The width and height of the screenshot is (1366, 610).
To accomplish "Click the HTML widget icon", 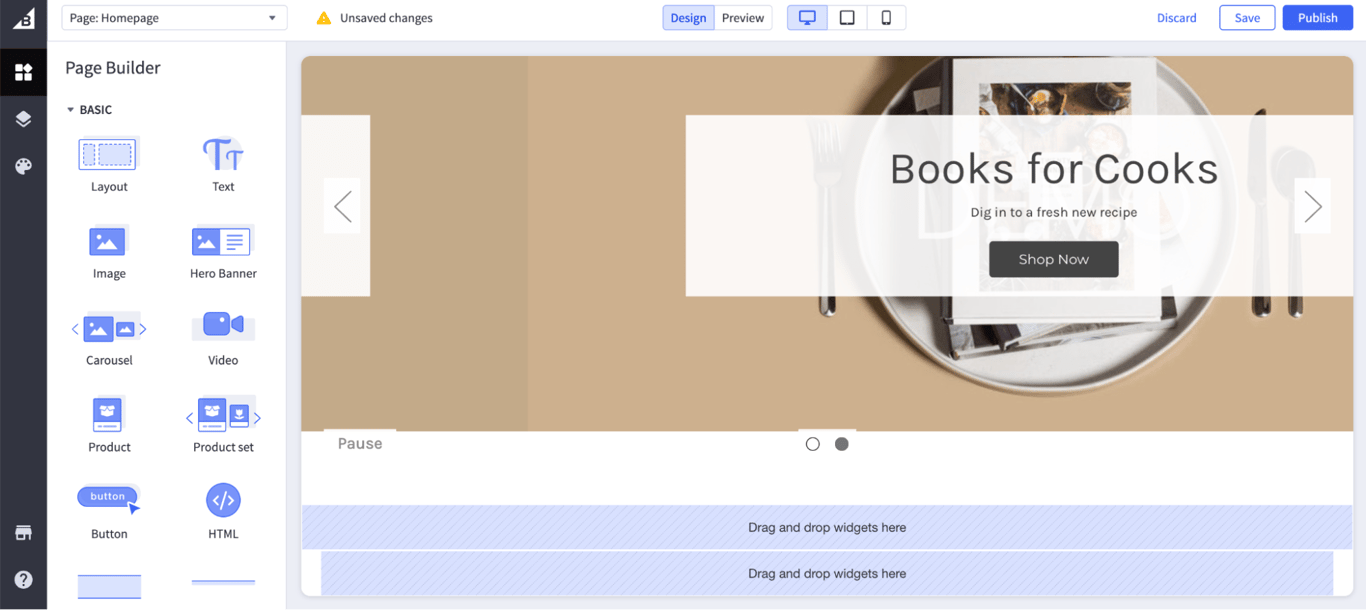I will [222, 500].
